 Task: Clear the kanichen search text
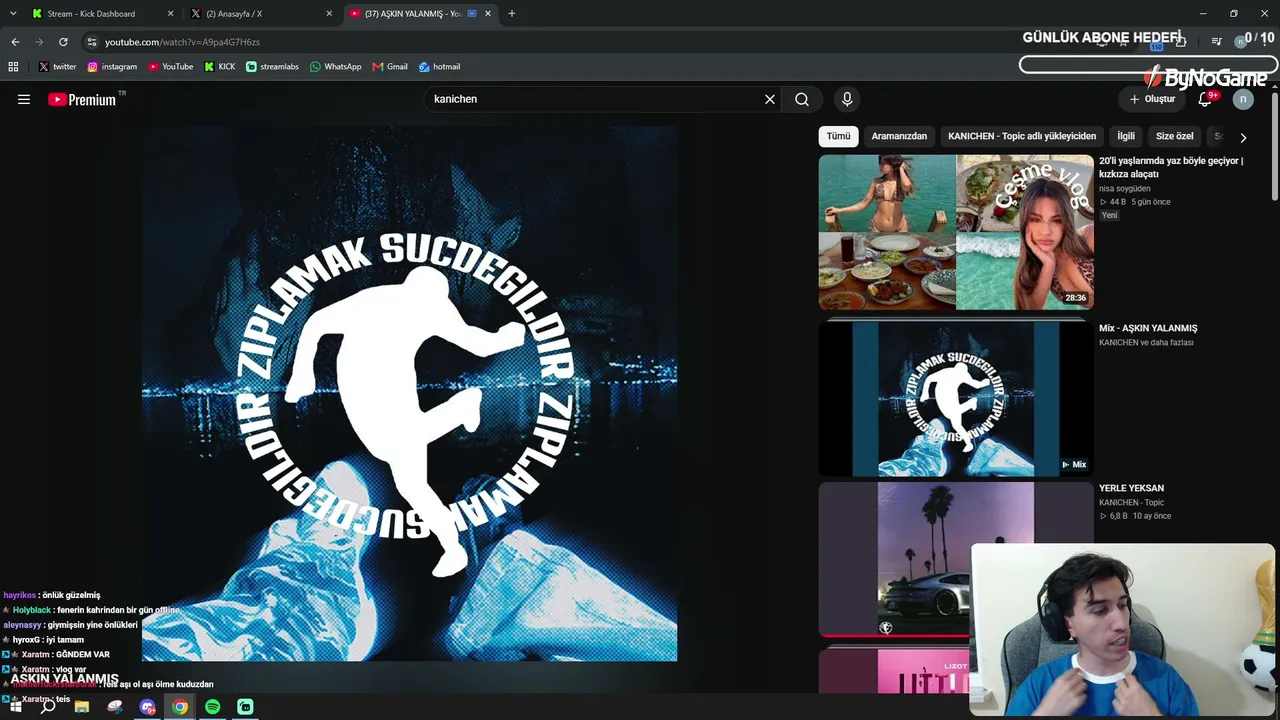pos(770,99)
